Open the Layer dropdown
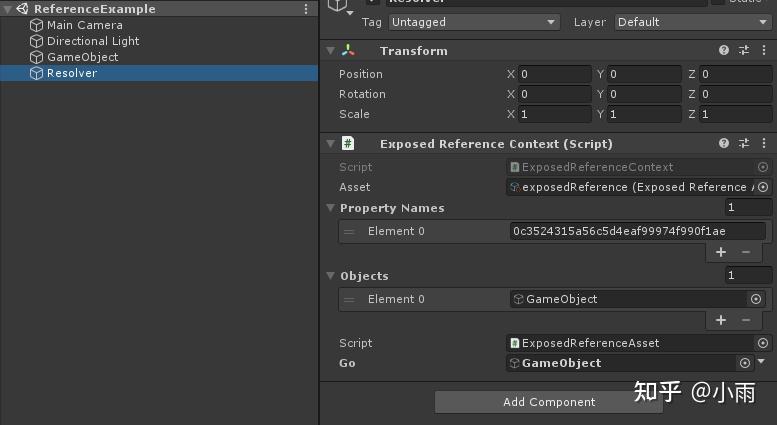The width and height of the screenshot is (777, 425). tap(693, 22)
